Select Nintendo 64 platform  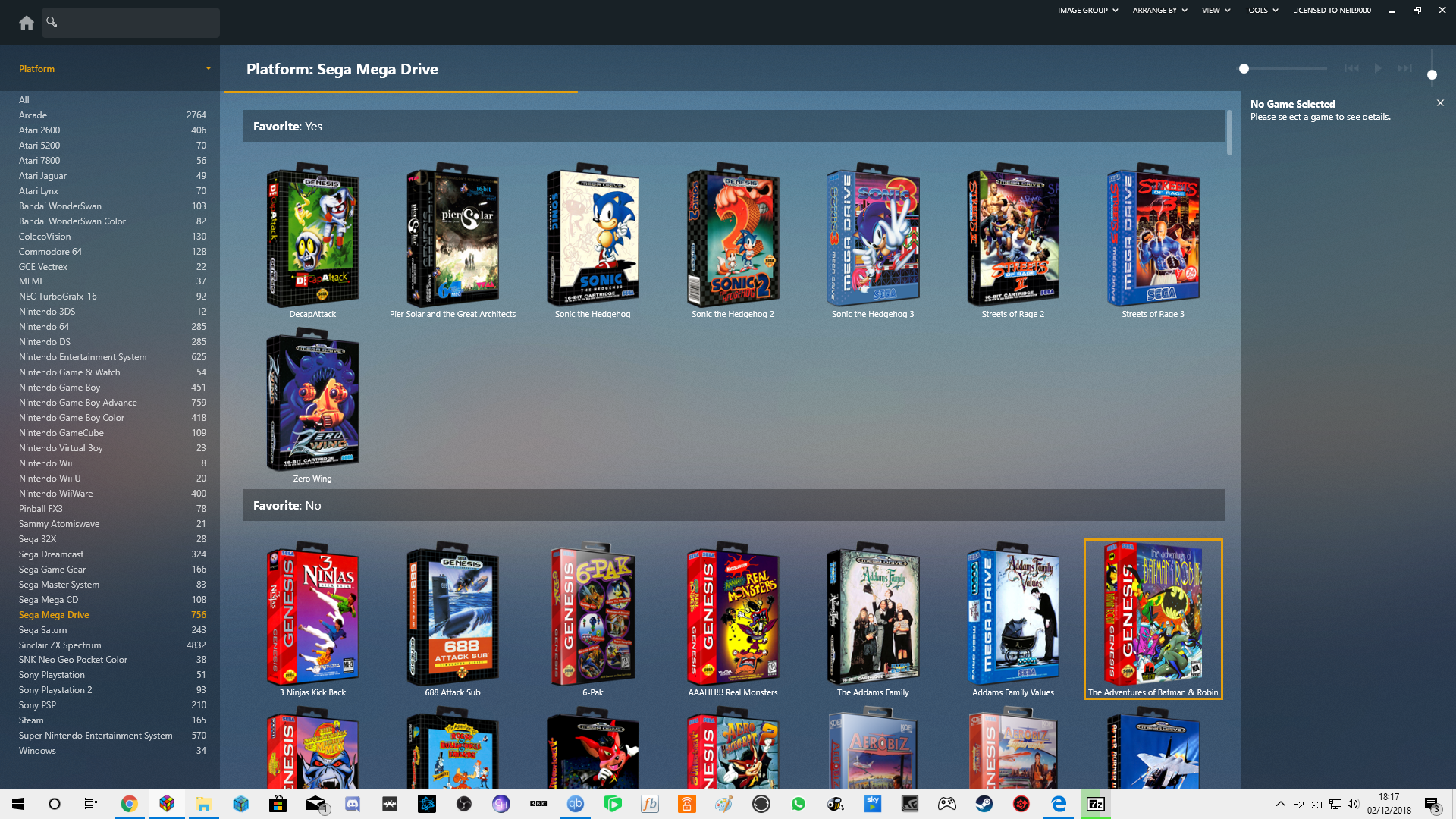click(x=112, y=327)
